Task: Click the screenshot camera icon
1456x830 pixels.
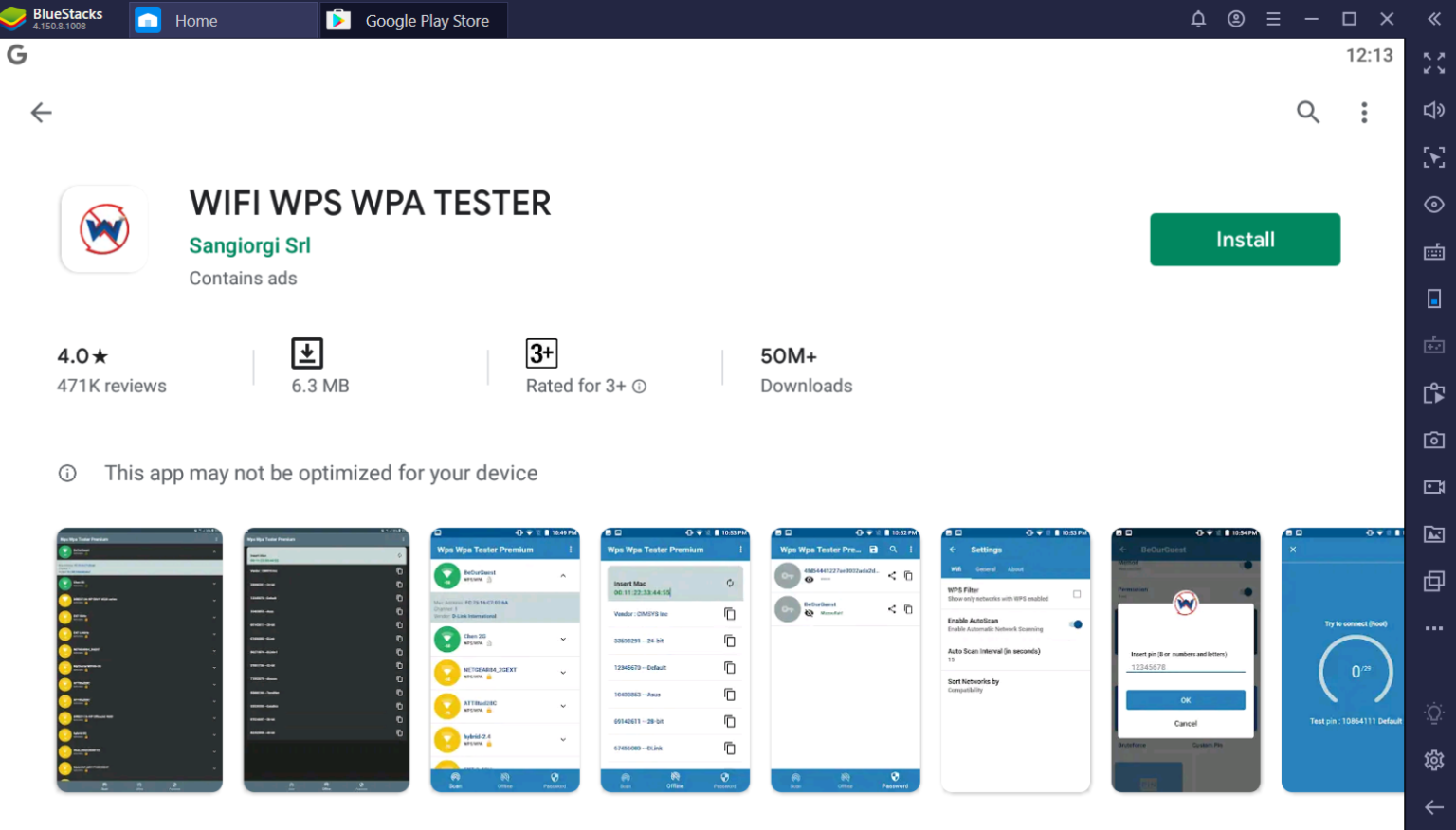Action: 1434,440
